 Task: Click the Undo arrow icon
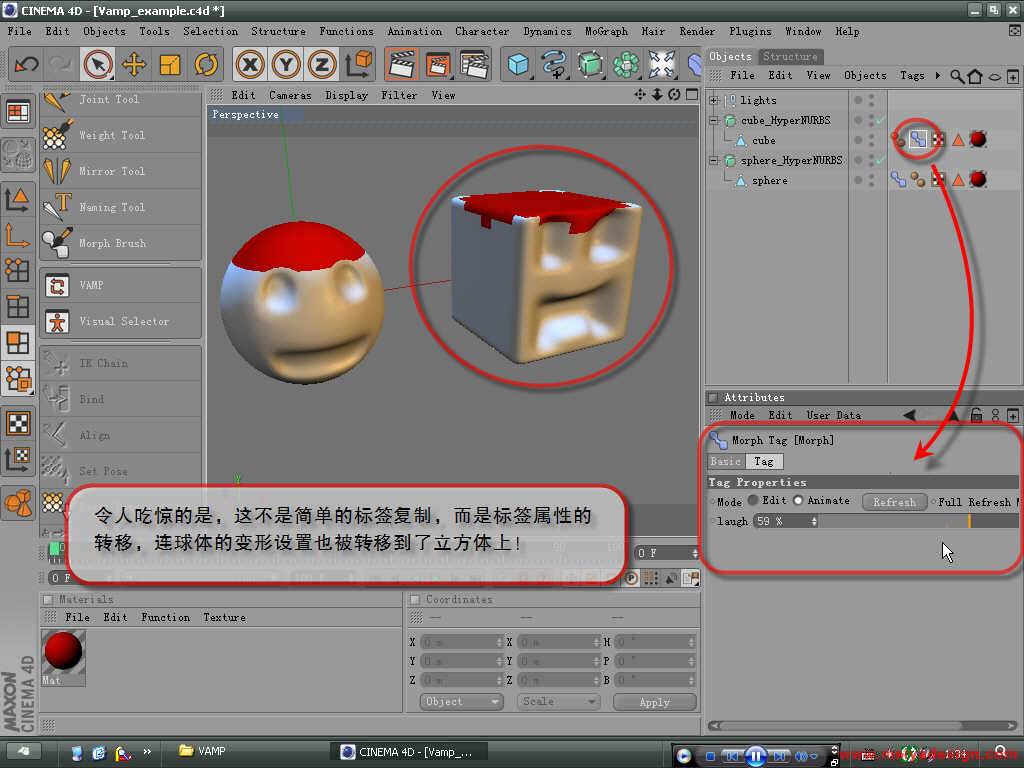point(27,65)
